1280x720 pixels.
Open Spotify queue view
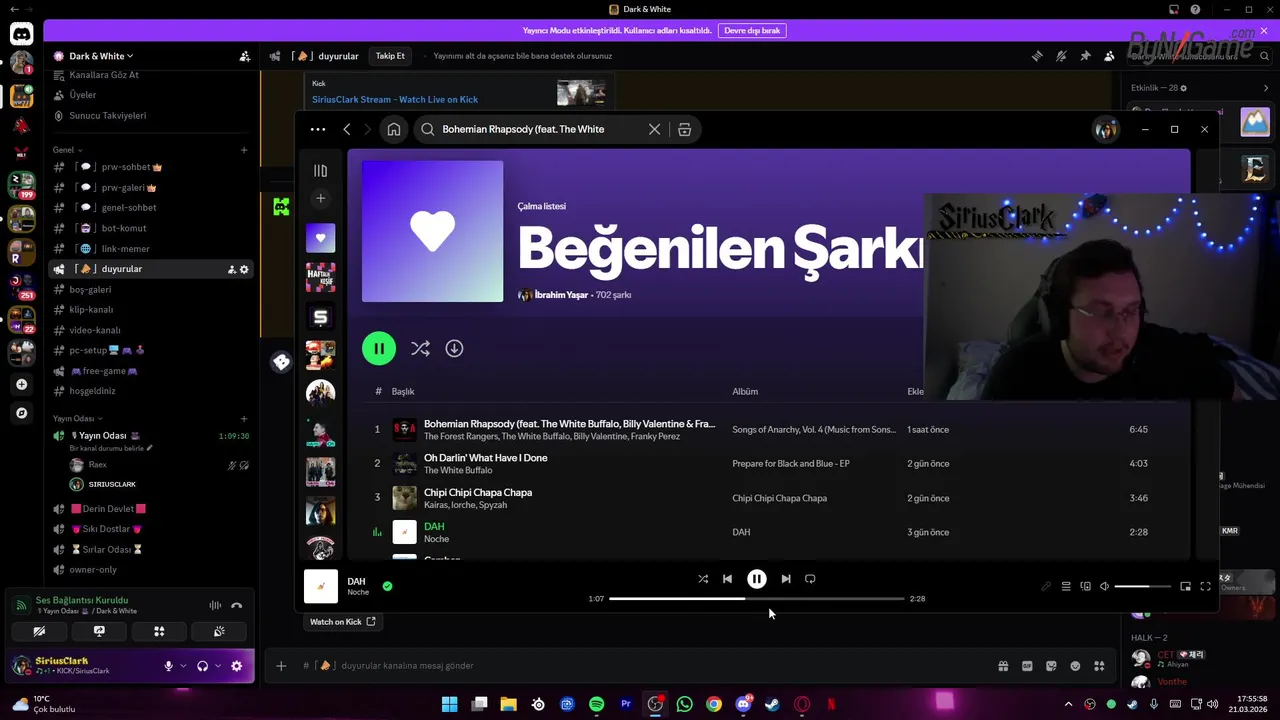pos(1066,586)
